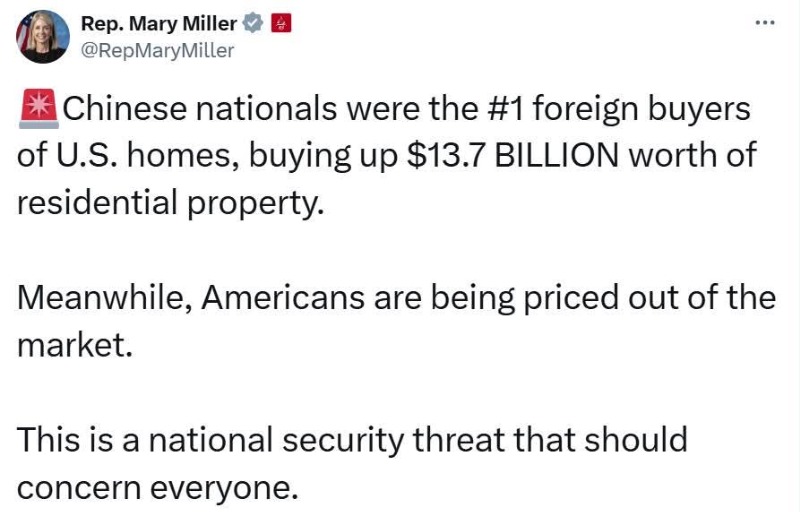The image size is (800, 512).
Task: Click the @RepMaryMiller handle
Action: coord(156,50)
